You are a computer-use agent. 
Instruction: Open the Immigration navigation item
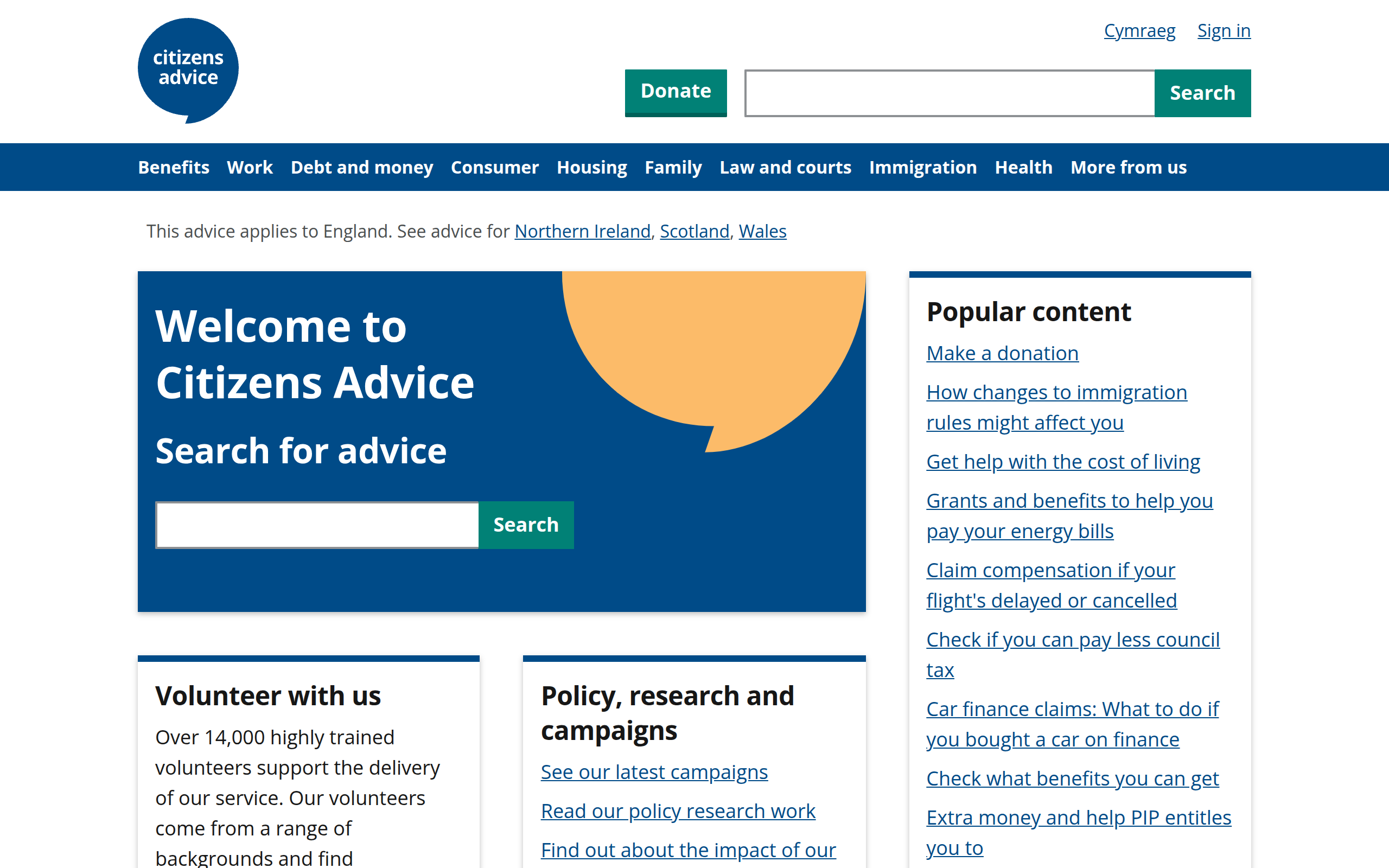(x=922, y=167)
